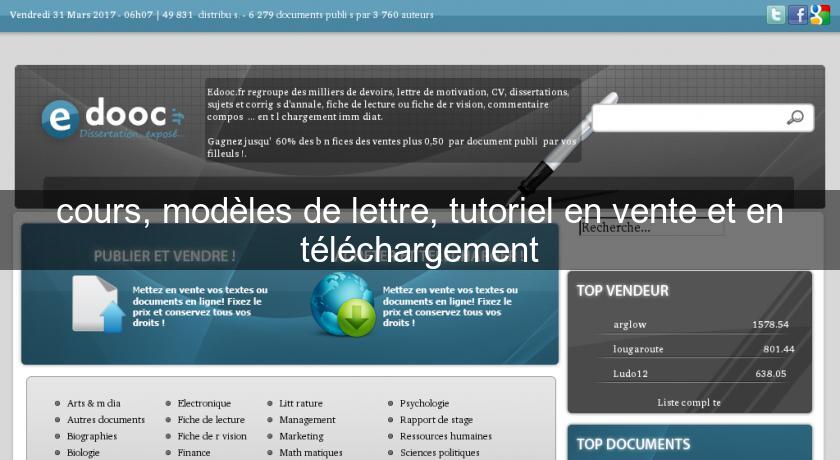Open the Facebook social icon
840x460 pixels.
[797, 14]
